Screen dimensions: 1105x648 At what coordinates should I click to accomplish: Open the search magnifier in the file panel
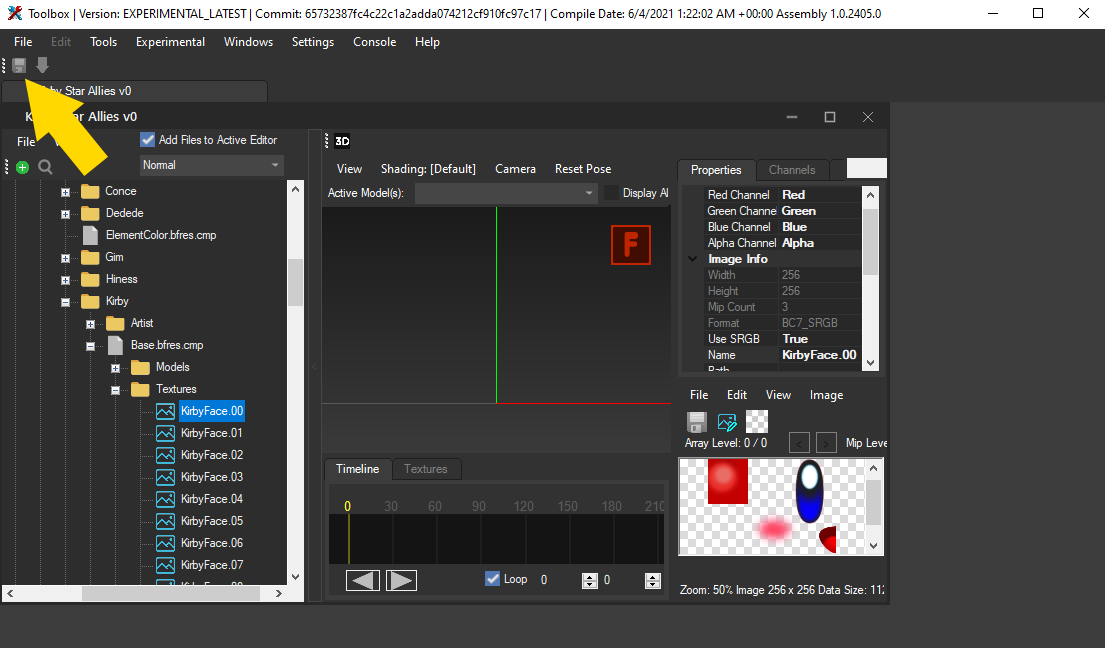pos(45,167)
